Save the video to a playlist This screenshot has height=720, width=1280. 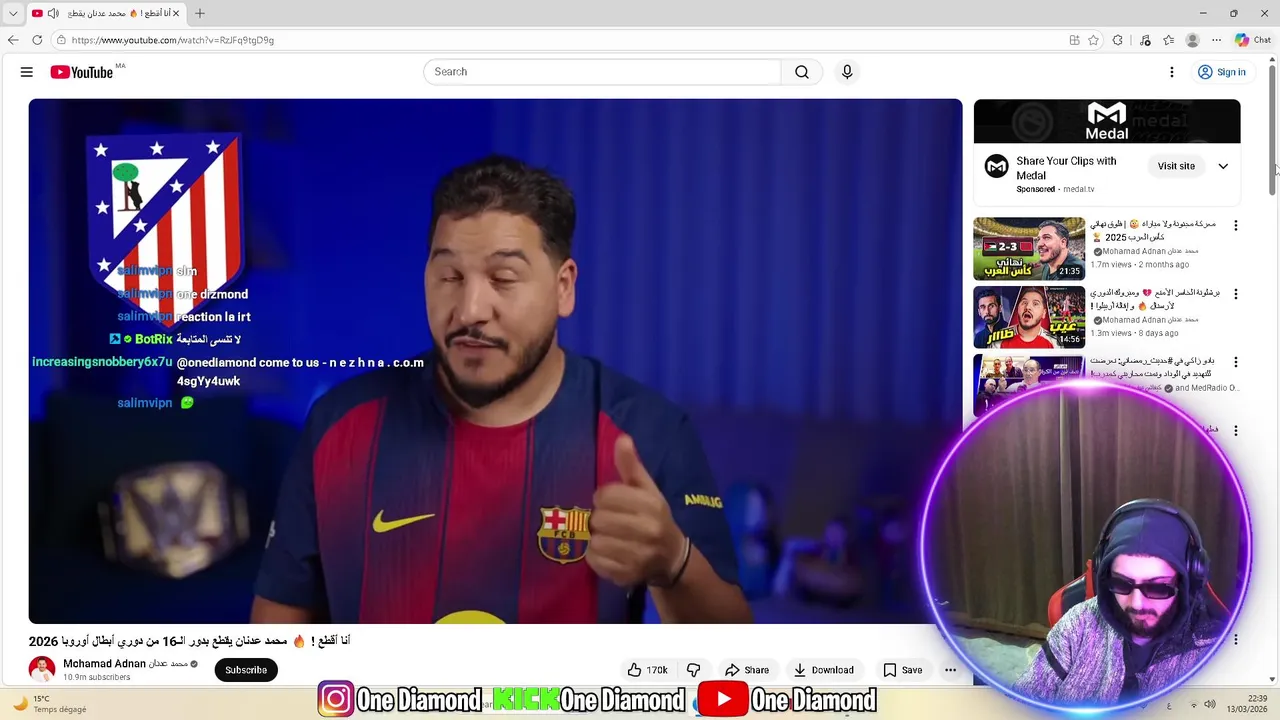(x=902, y=670)
